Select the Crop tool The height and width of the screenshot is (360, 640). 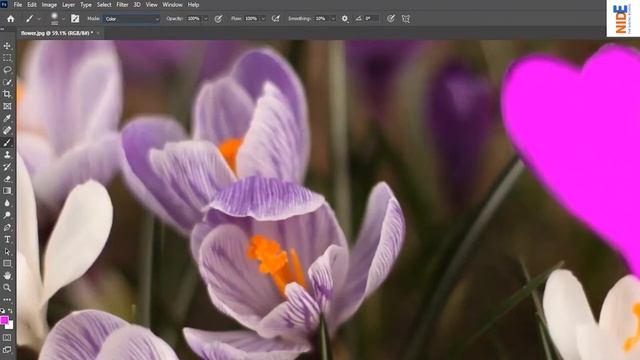[7, 94]
